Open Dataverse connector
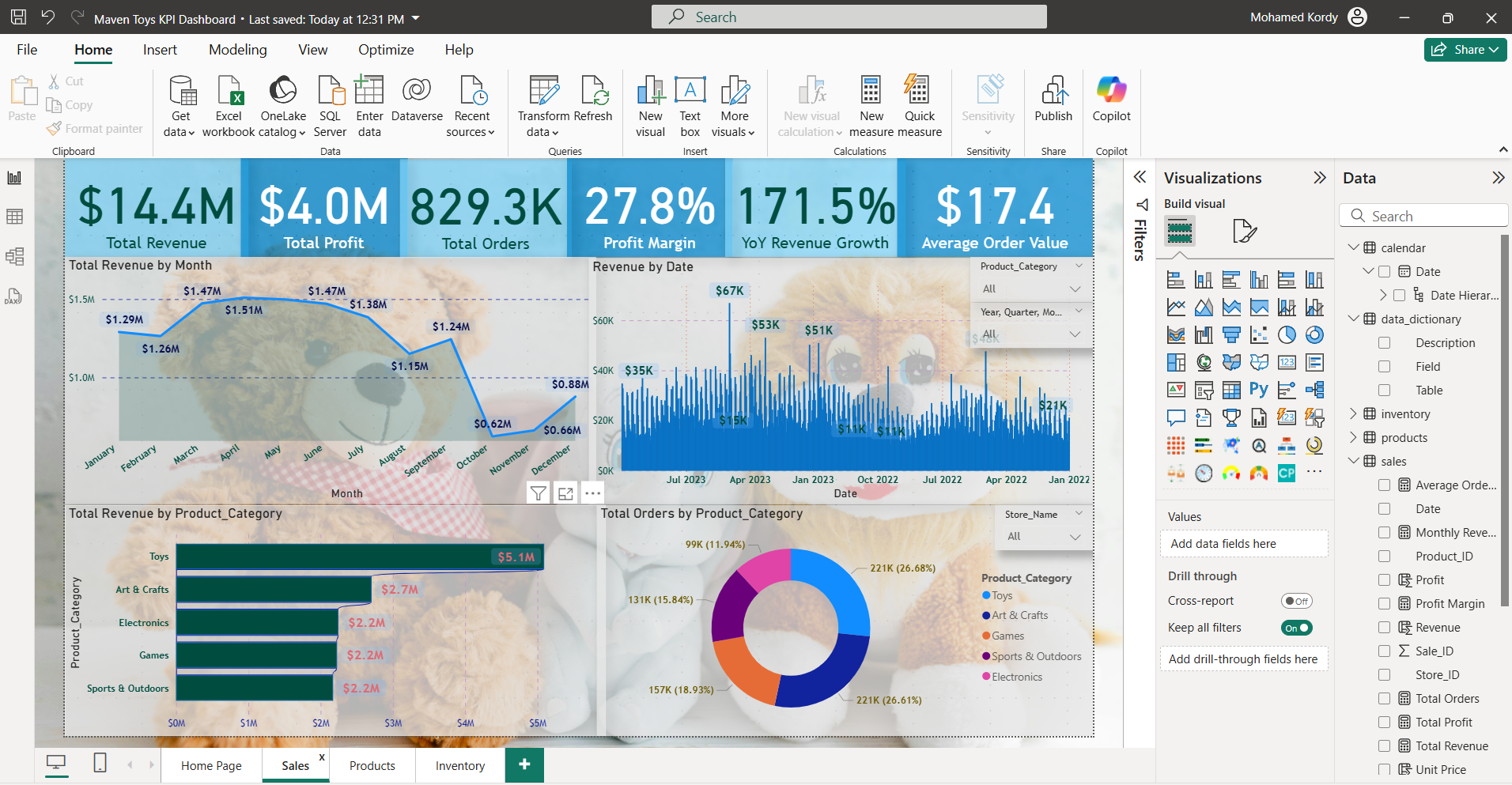 coord(417,99)
